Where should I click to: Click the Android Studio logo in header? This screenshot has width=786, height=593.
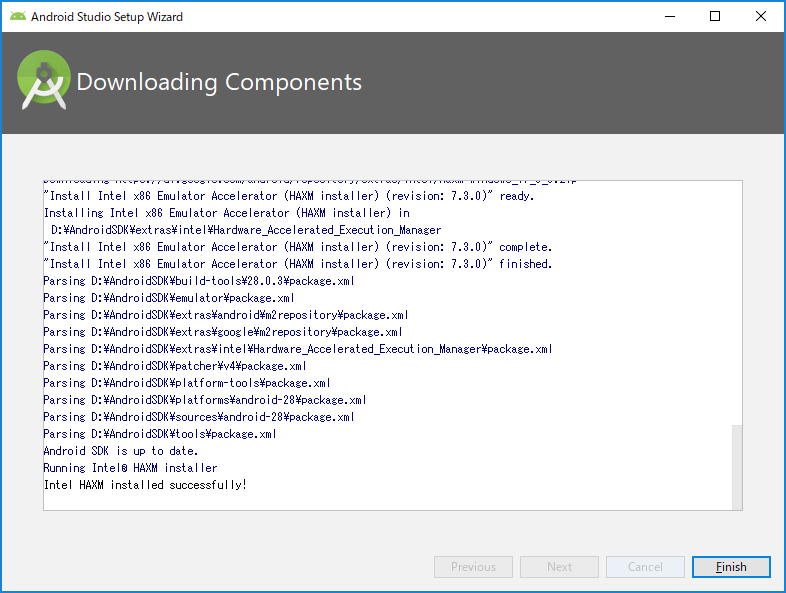point(44,80)
